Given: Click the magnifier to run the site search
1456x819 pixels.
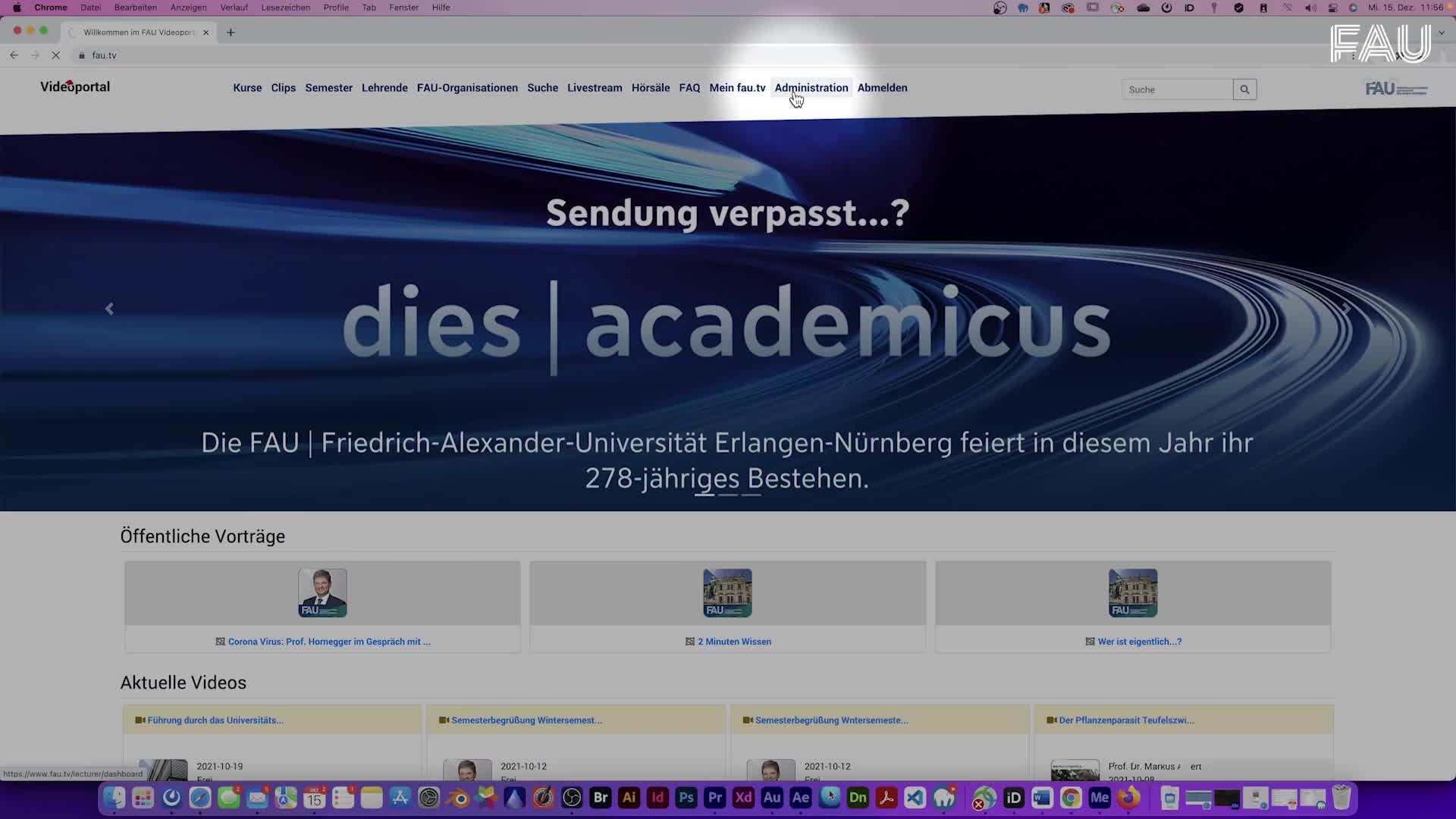Looking at the screenshot, I should click(x=1244, y=89).
